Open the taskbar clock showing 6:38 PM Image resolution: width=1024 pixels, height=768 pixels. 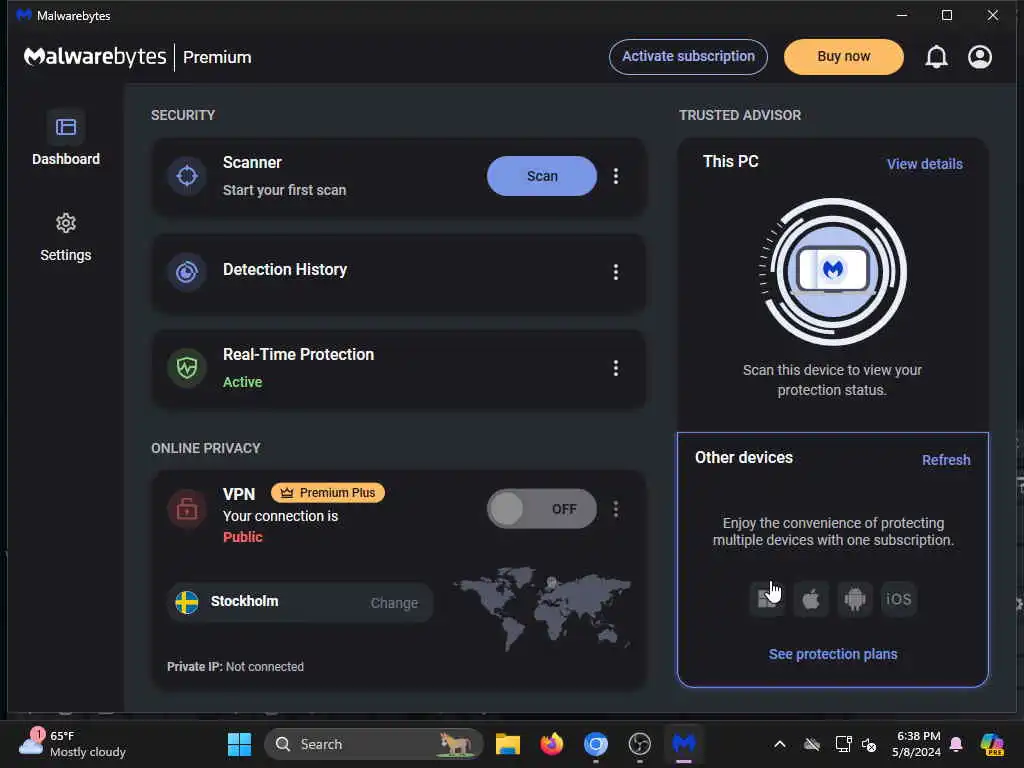tap(916, 744)
